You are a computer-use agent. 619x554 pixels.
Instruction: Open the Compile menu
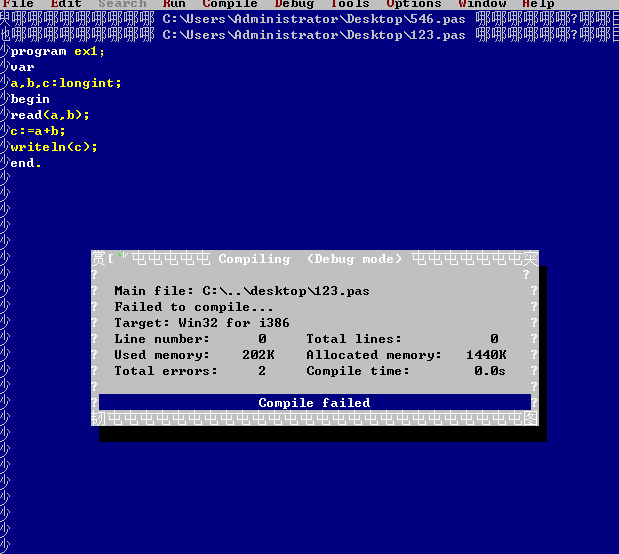coord(230,4)
